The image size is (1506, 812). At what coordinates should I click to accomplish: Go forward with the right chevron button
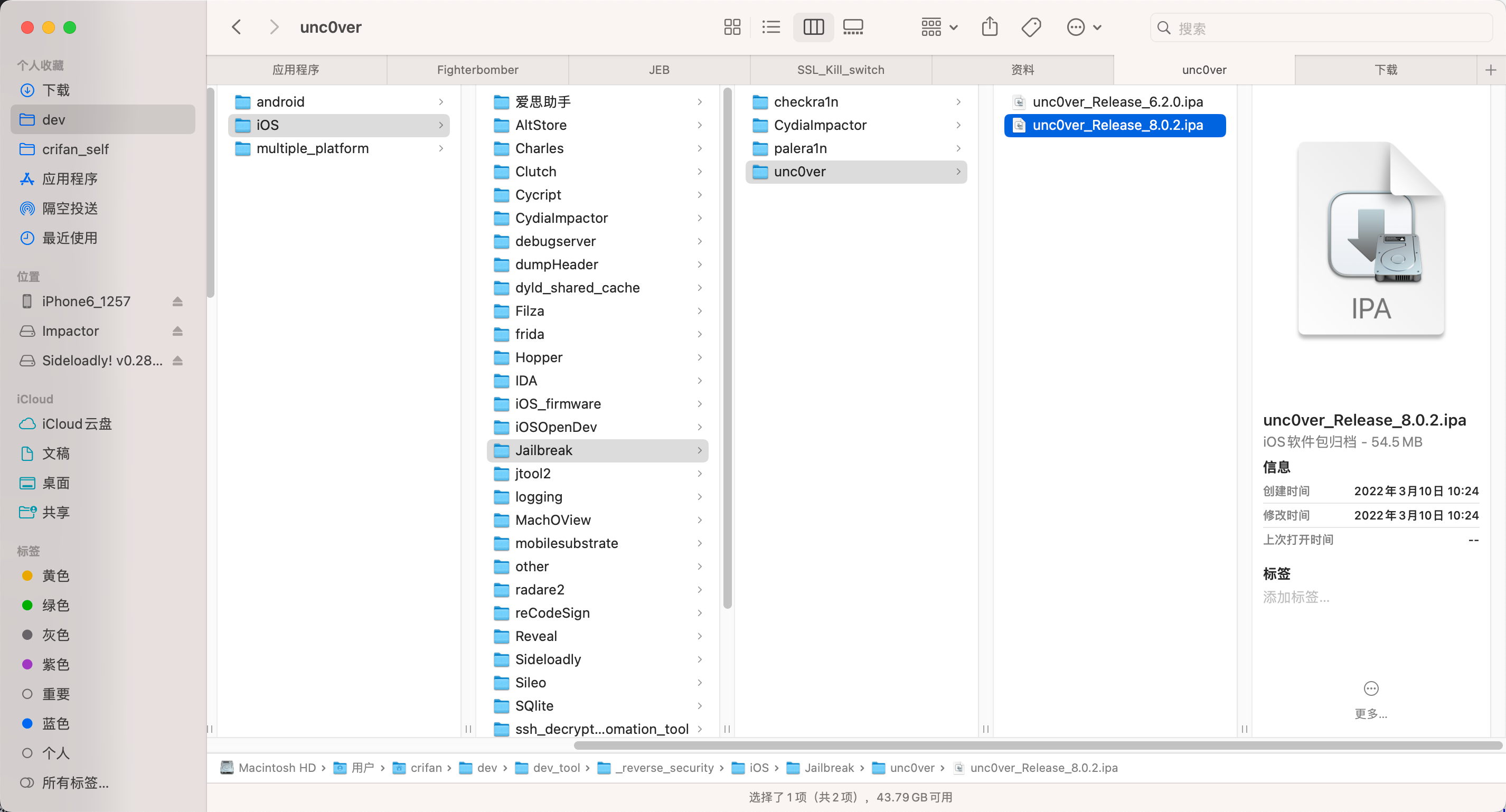click(274, 27)
